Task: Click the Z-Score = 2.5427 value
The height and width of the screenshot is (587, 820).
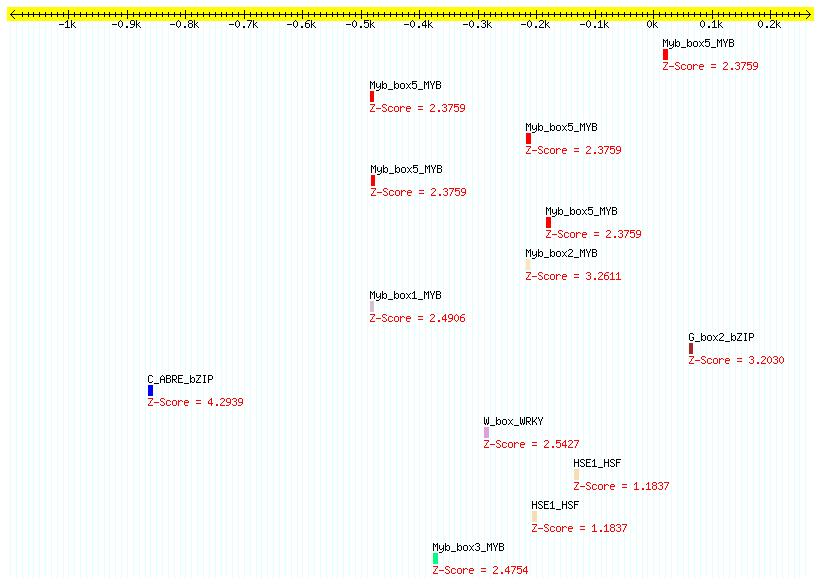Action: 531,444
